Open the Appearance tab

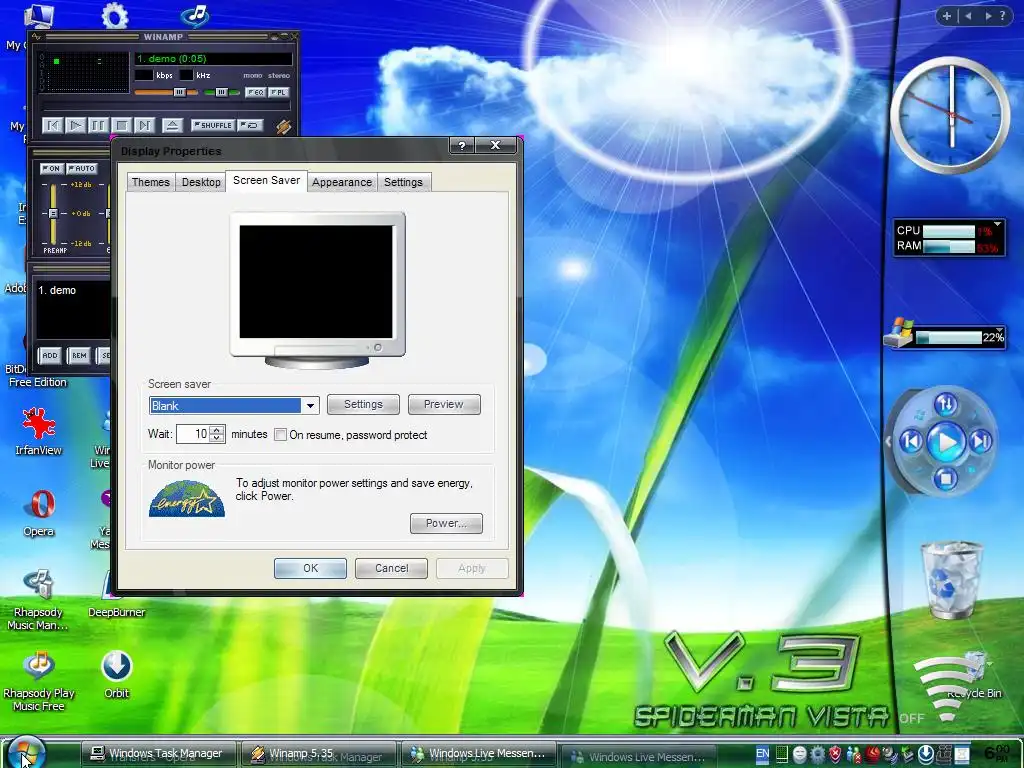click(x=342, y=182)
